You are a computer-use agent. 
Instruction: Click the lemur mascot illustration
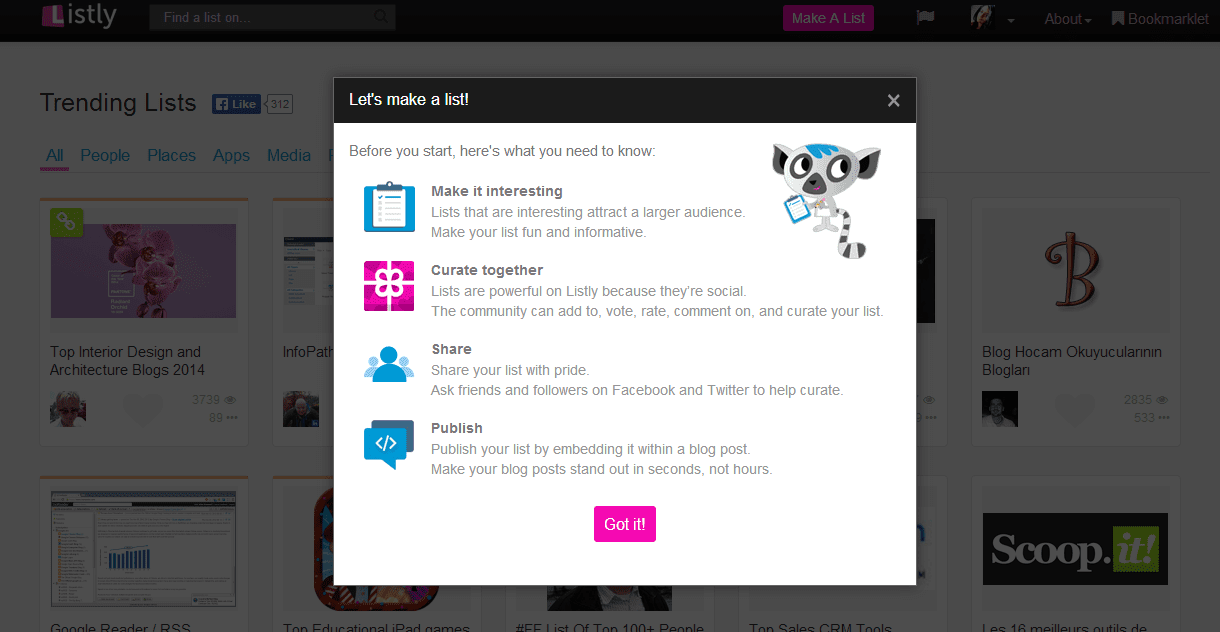(825, 199)
